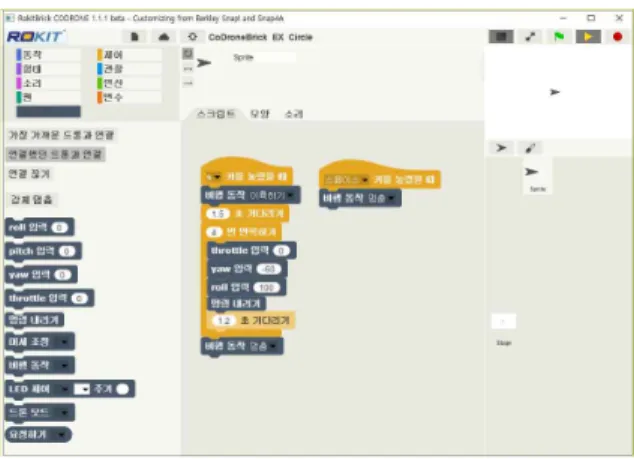The width and height of the screenshot is (634, 459).
Task: Open key dropdown on first hat block
Action: [x=213, y=177]
